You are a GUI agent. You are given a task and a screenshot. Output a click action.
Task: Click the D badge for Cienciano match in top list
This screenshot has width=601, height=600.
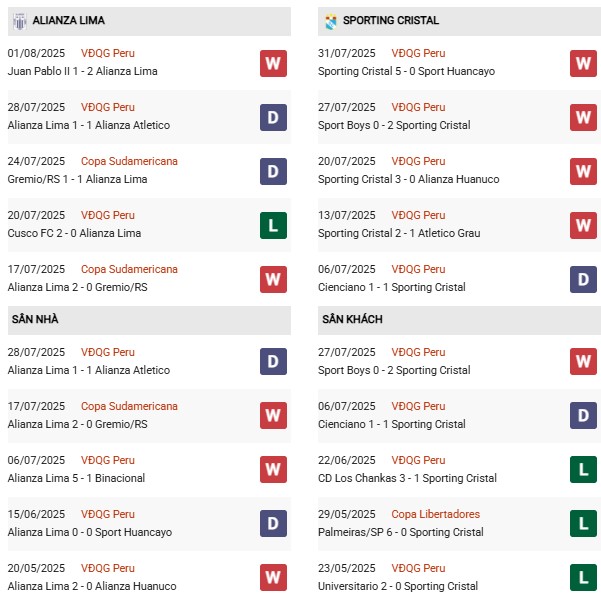pyautogui.click(x=583, y=279)
